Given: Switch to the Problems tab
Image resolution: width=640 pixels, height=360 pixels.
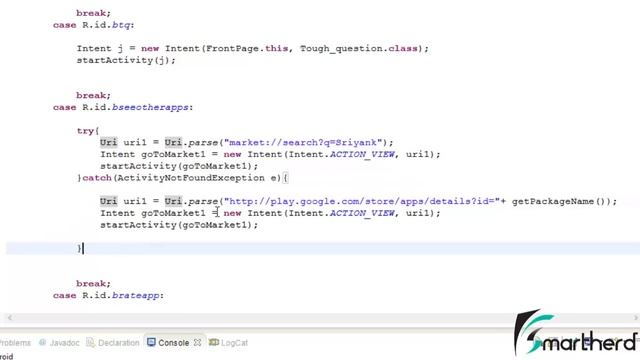Looking at the screenshot, I should click(x=15, y=343).
